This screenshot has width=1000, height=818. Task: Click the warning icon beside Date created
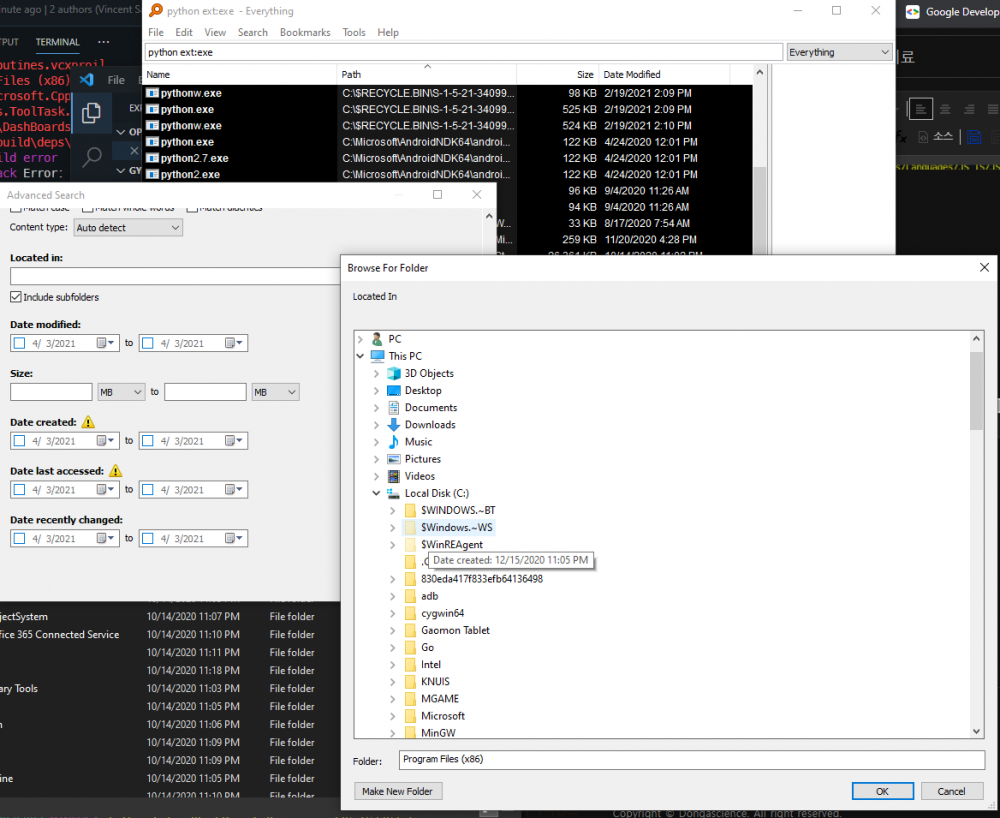click(88, 422)
